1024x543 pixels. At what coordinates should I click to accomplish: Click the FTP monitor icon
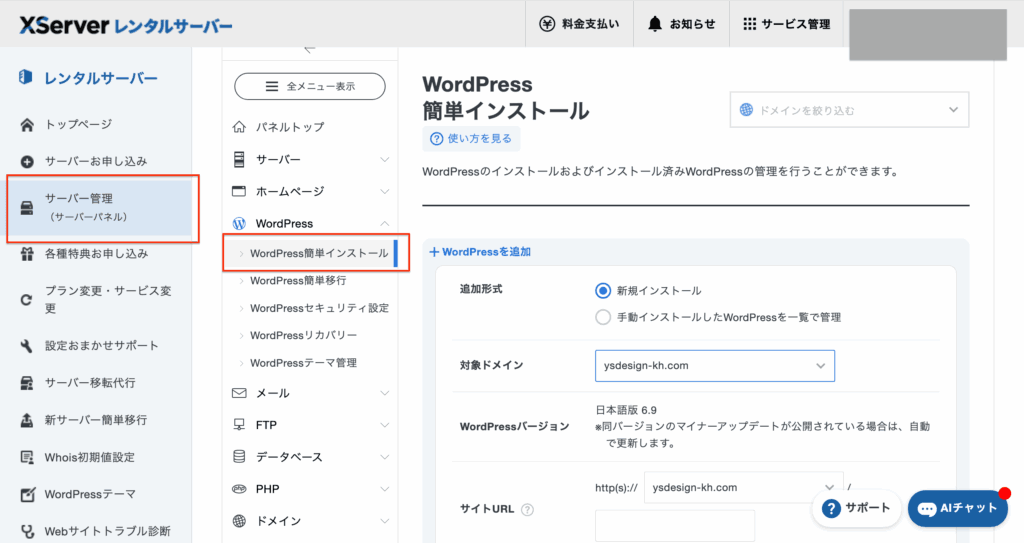(x=239, y=425)
